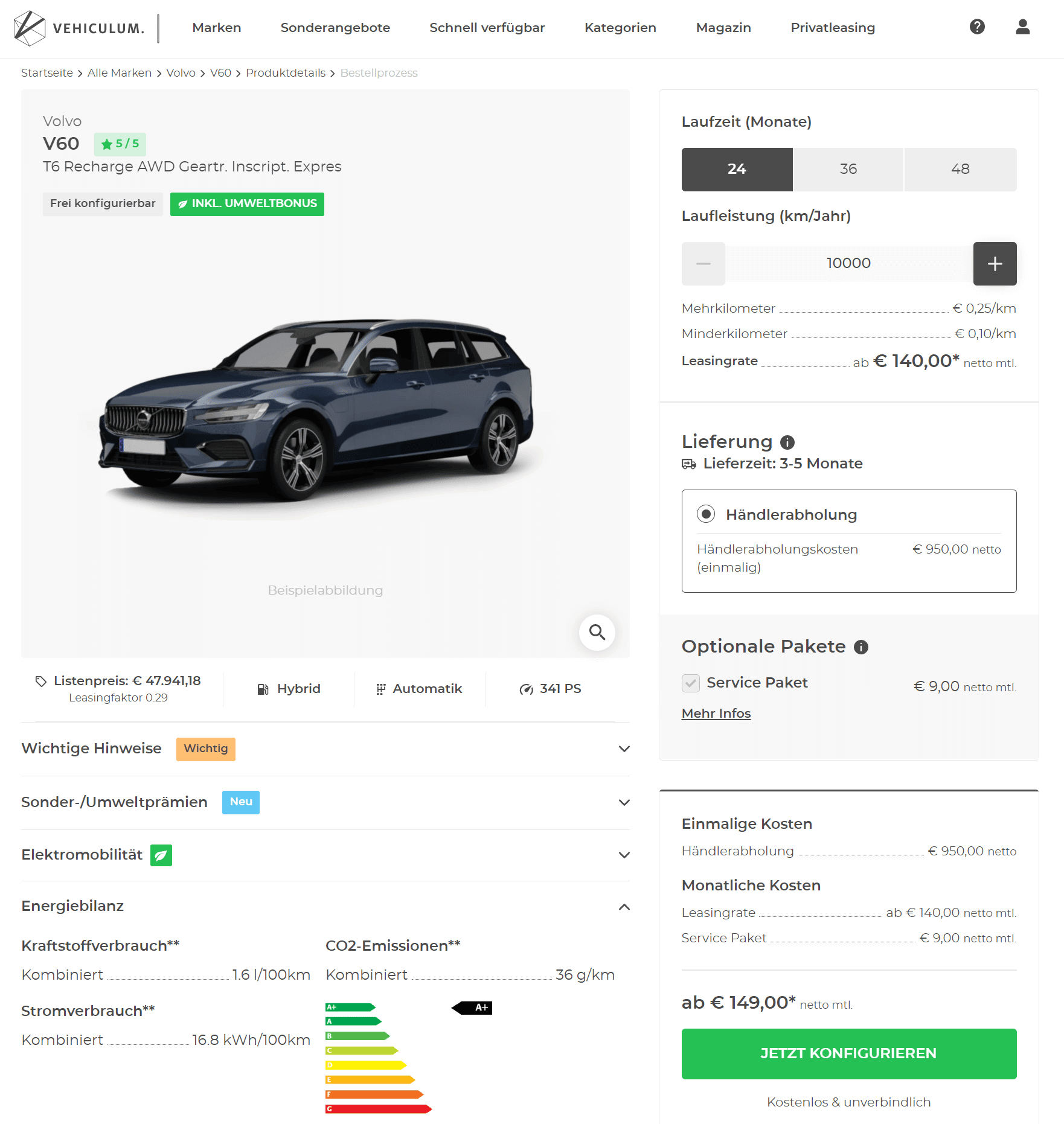
Task: Click the gearshift Automatik icon
Action: click(x=380, y=689)
